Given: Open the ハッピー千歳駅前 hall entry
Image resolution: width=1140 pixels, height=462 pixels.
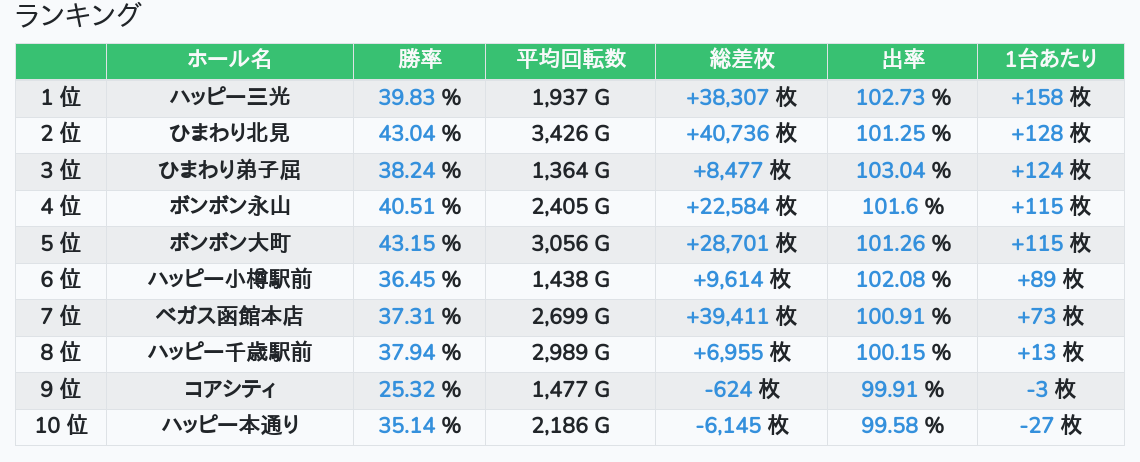Looking at the screenshot, I should tap(230, 353).
